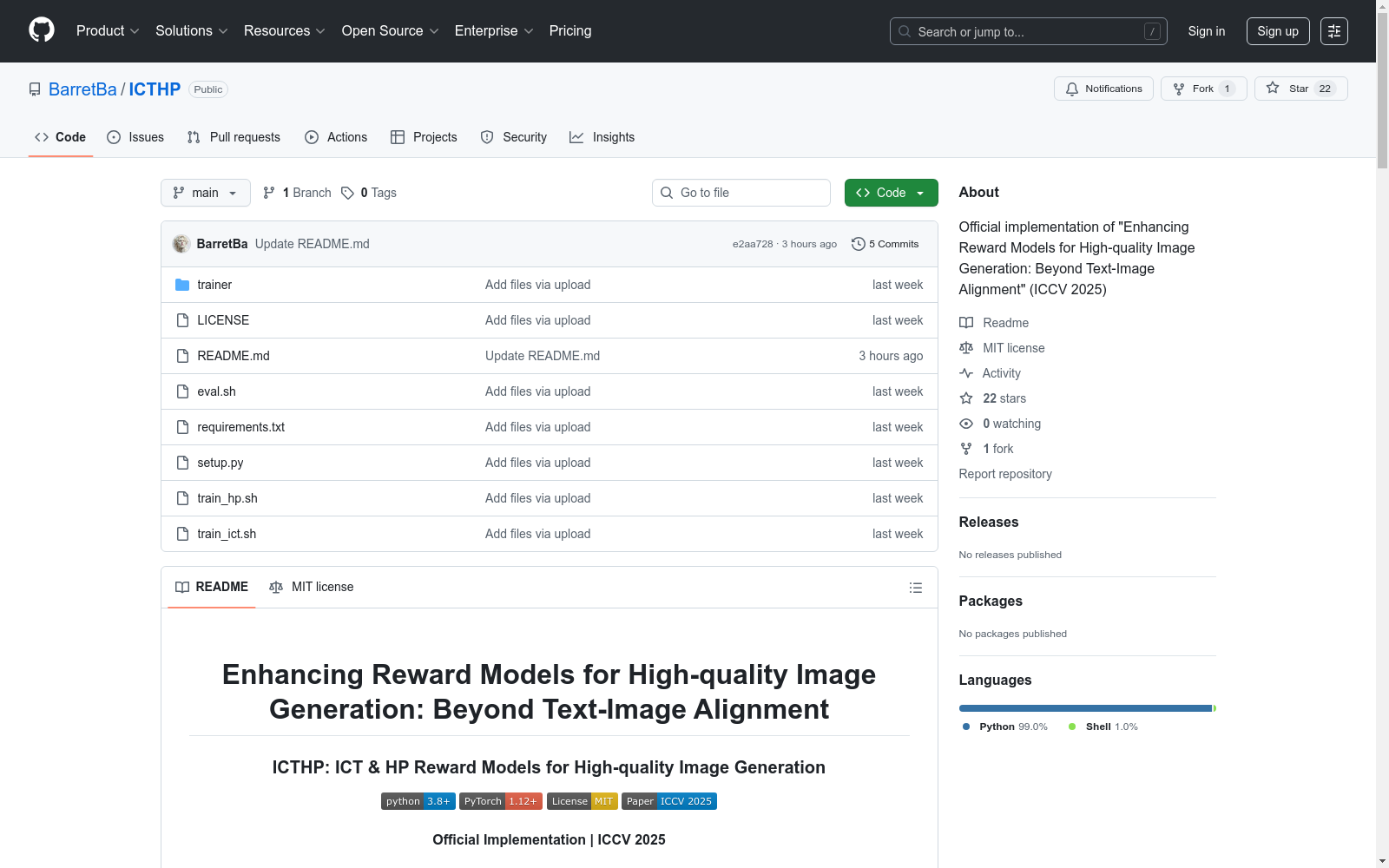Click the BarretBa avatar in the commit row
Screen dimensions: 1389x868
(181, 244)
